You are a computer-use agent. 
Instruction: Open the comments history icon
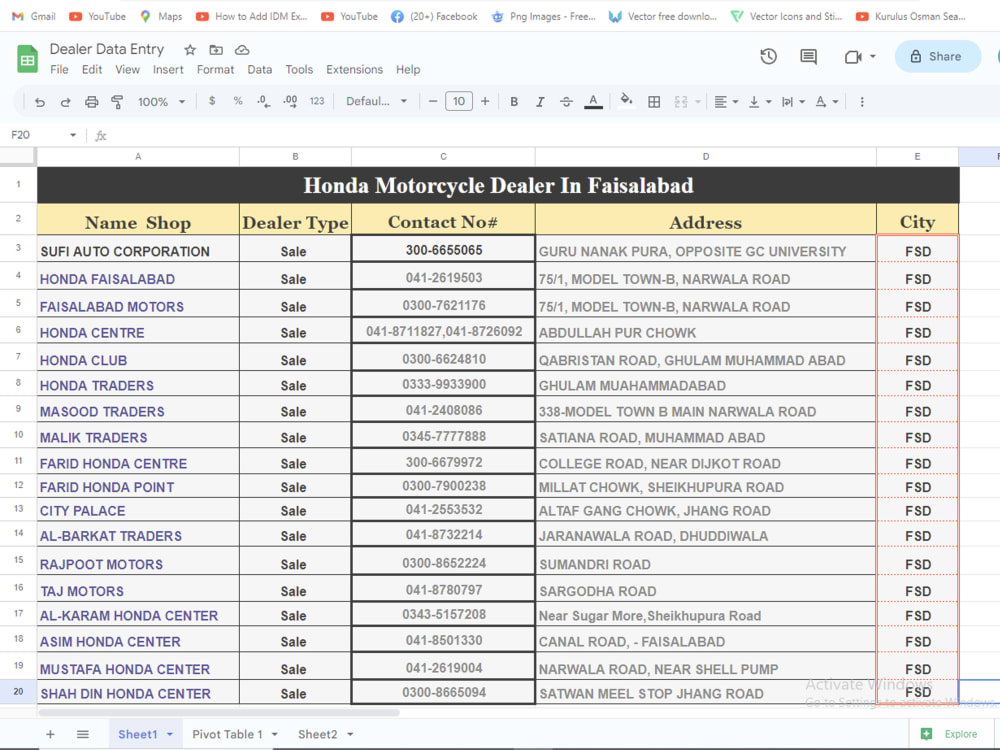click(x=808, y=57)
